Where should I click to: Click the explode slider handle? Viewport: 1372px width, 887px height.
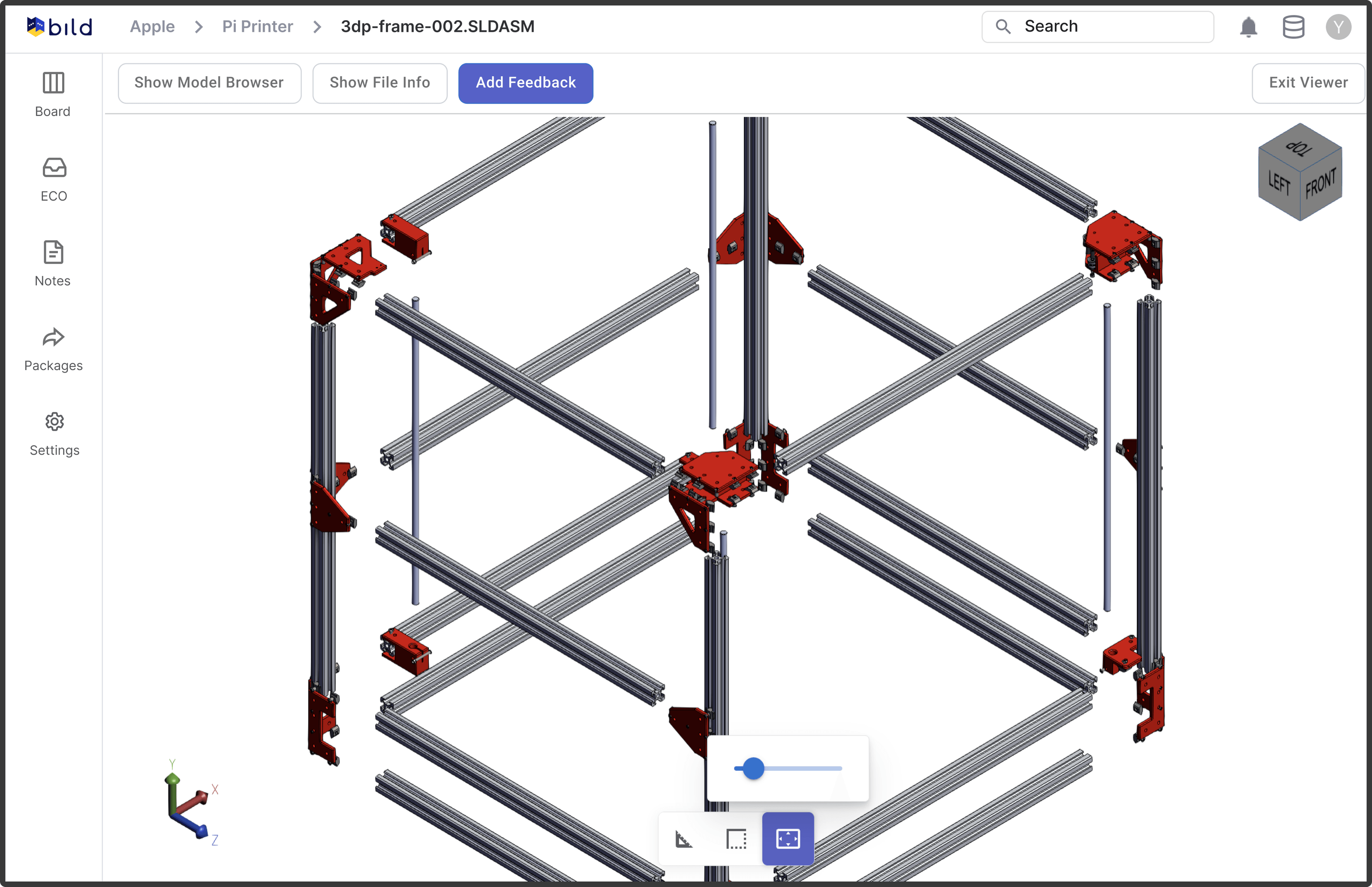[753, 768]
